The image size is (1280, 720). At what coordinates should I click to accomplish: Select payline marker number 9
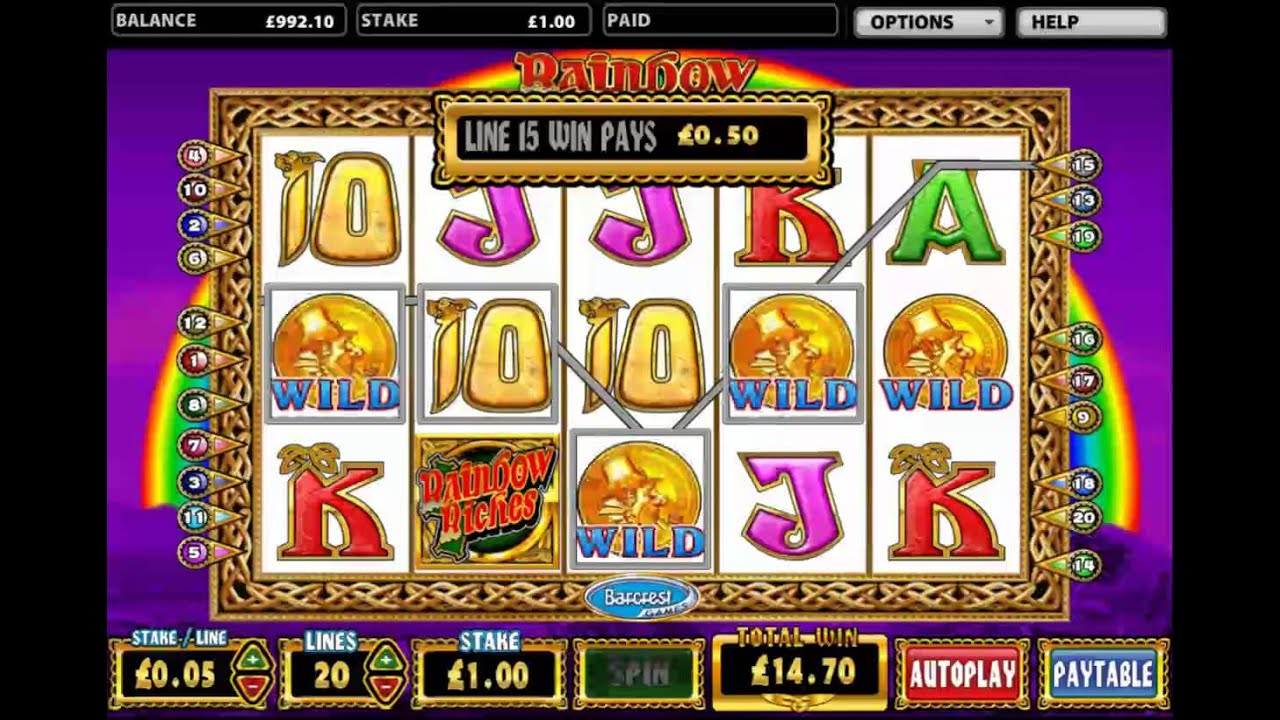click(x=1083, y=417)
